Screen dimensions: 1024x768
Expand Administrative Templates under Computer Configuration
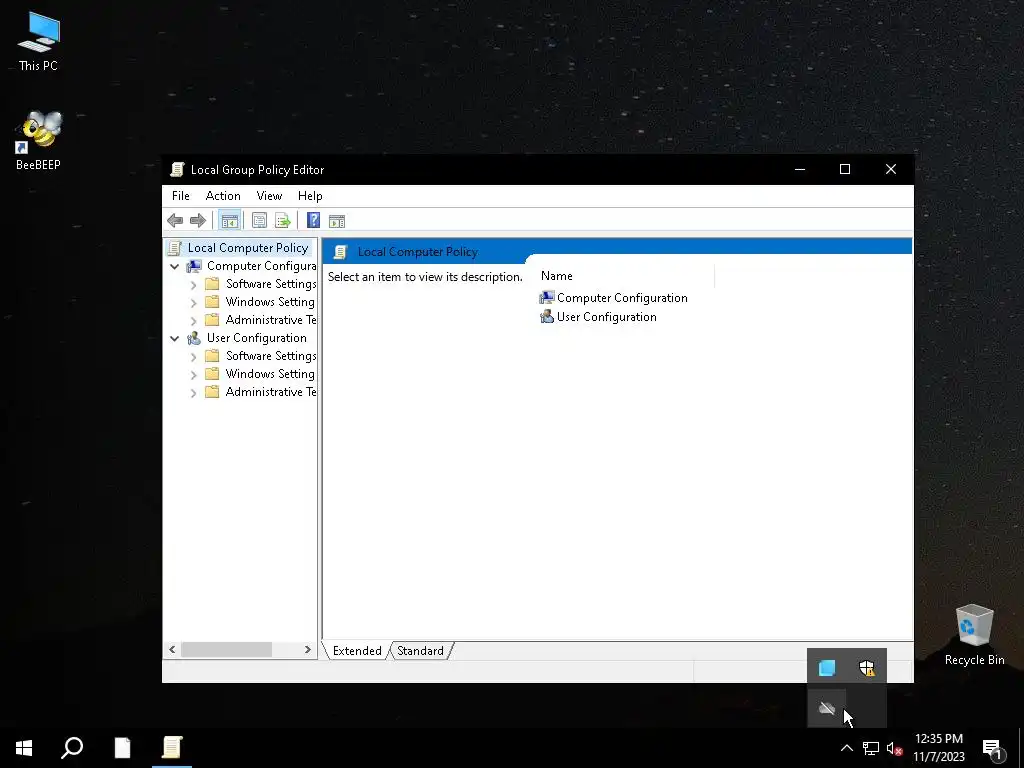point(193,321)
